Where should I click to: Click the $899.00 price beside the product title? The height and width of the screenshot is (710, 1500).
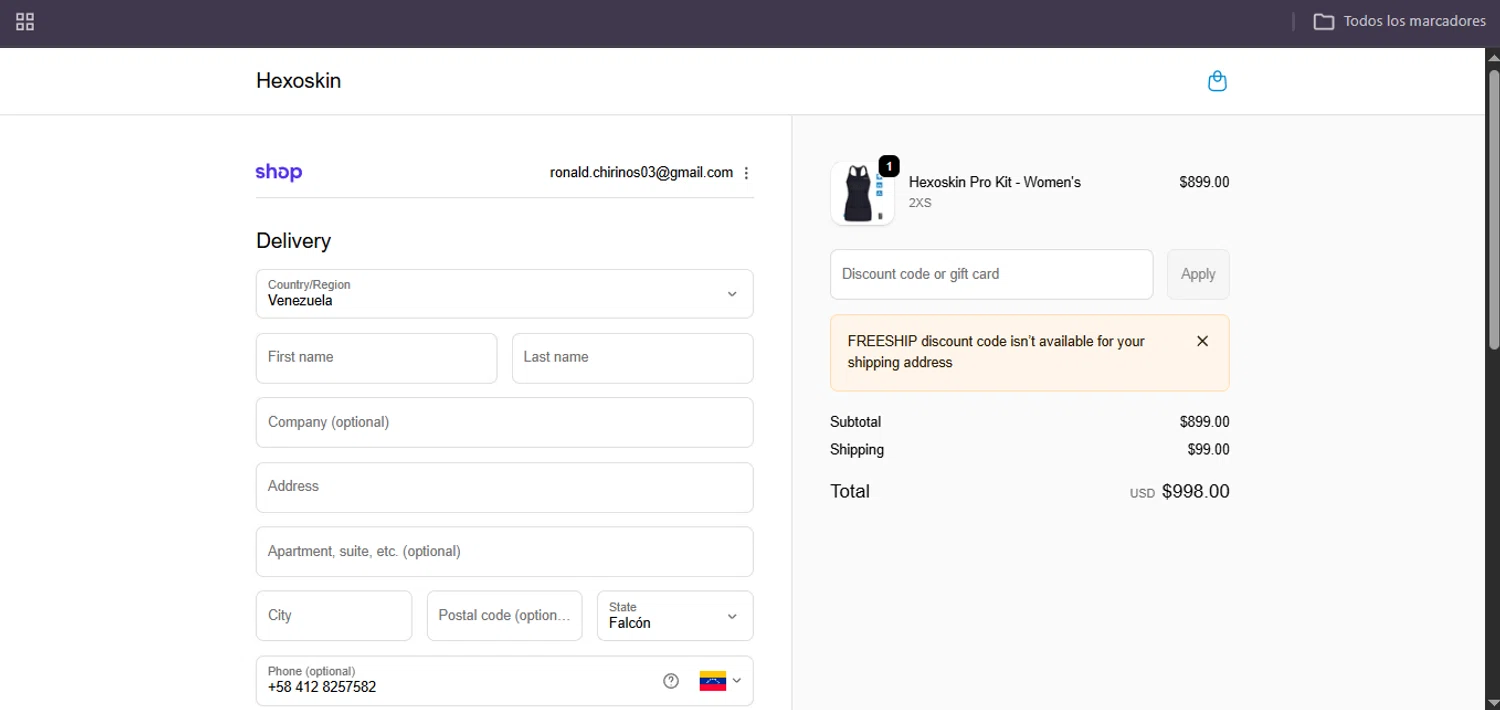point(1204,182)
